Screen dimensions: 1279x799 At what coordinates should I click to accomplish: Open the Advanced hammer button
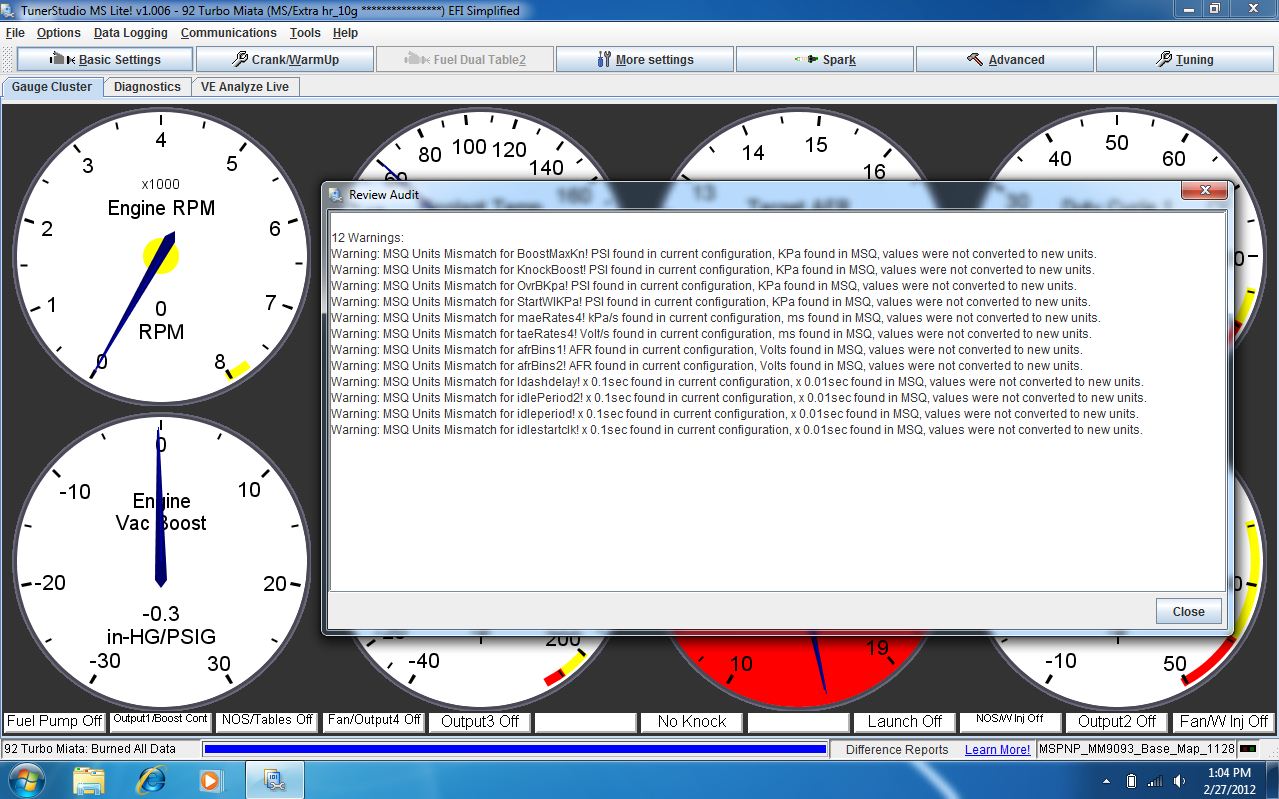coord(1005,60)
